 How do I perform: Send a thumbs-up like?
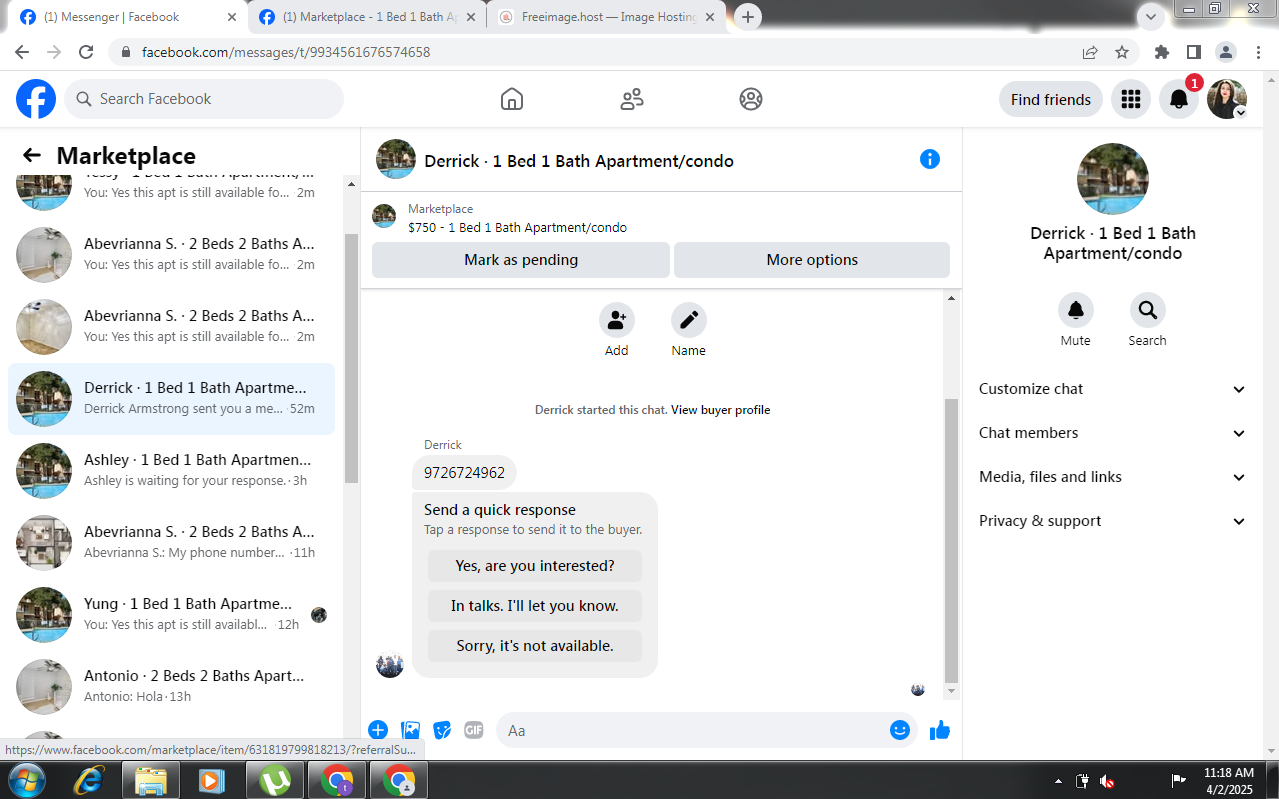[940, 730]
